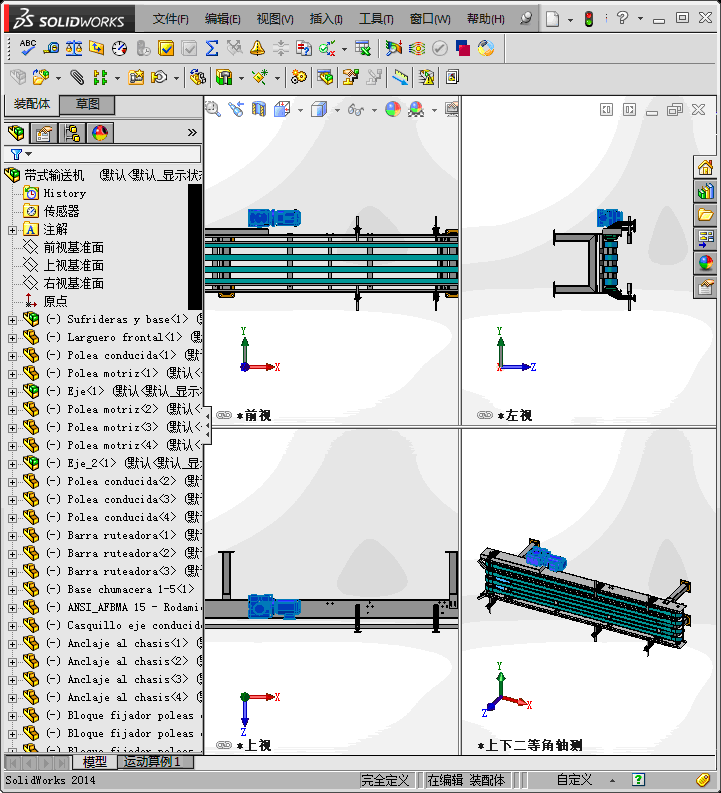Switch to the 装配体 tab
Image resolution: width=721 pixels, height=793 pixels.
[x=31, y=104]
